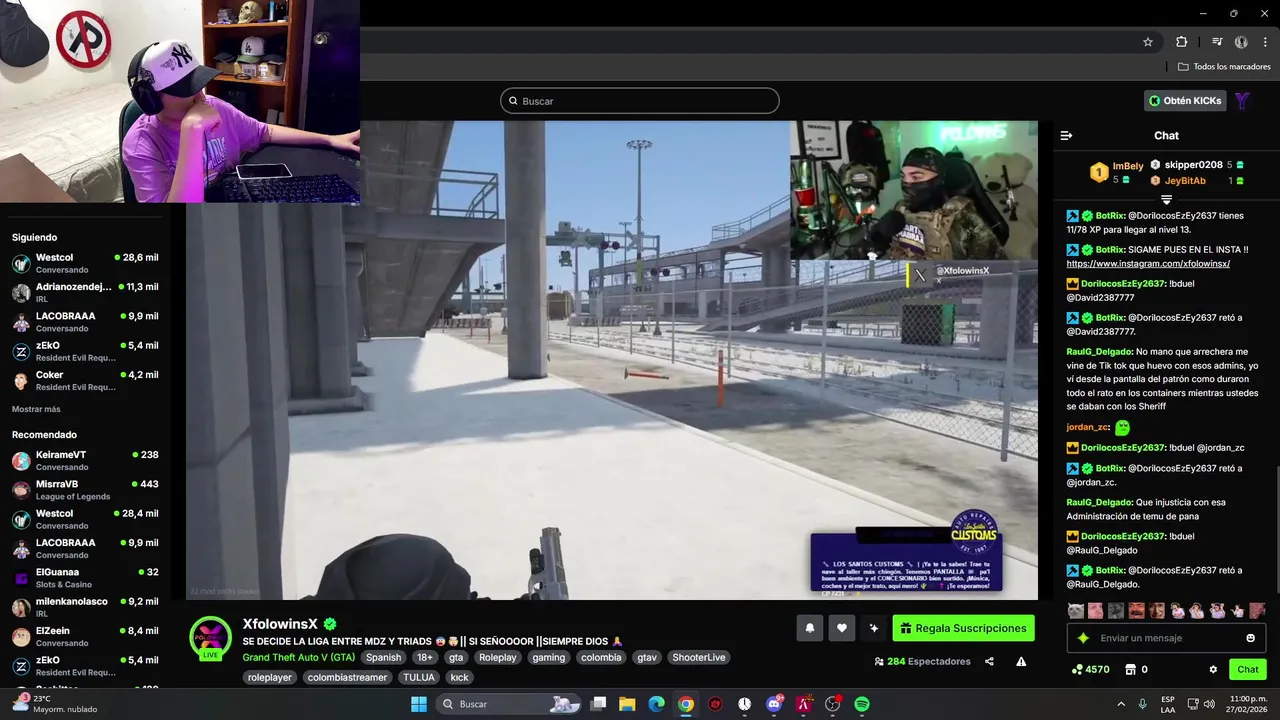This screenshot has height=720, width=1280.
Task: Open milenkanolasco recommended channel
Action: (85, 607)
